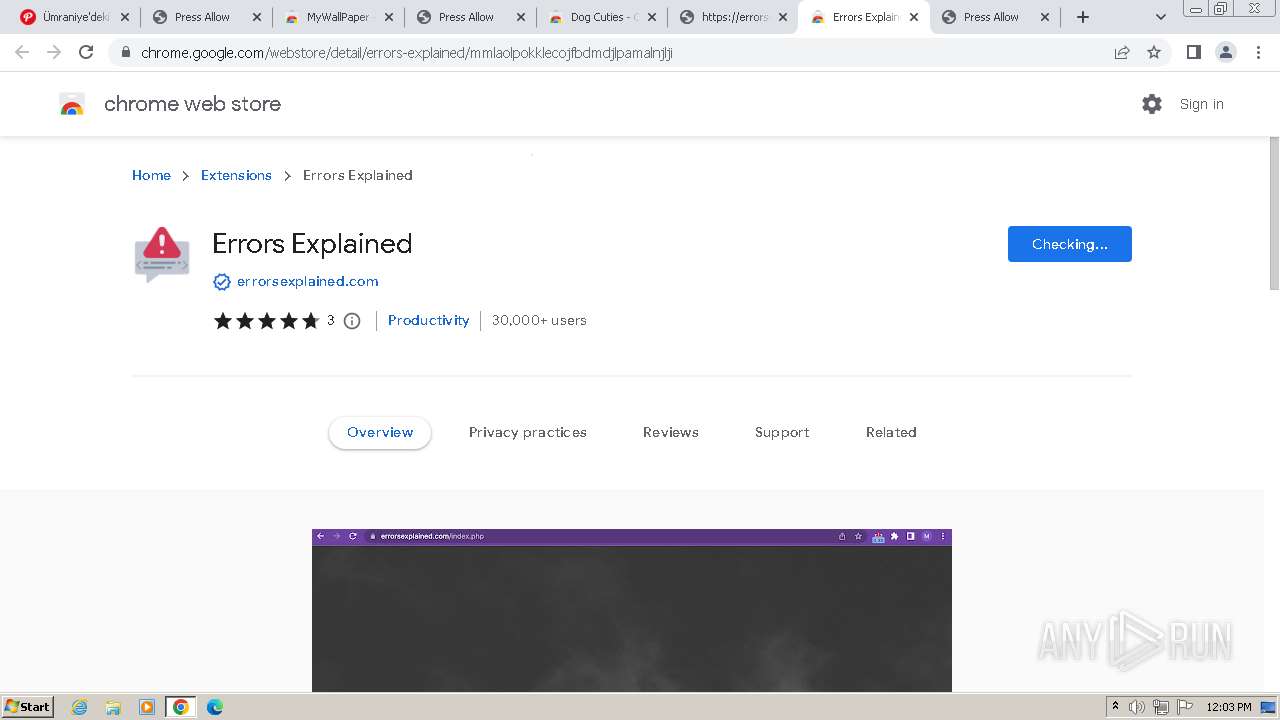Close the MyWallPaper tab
1280x720 pixels.
[389, 17]
